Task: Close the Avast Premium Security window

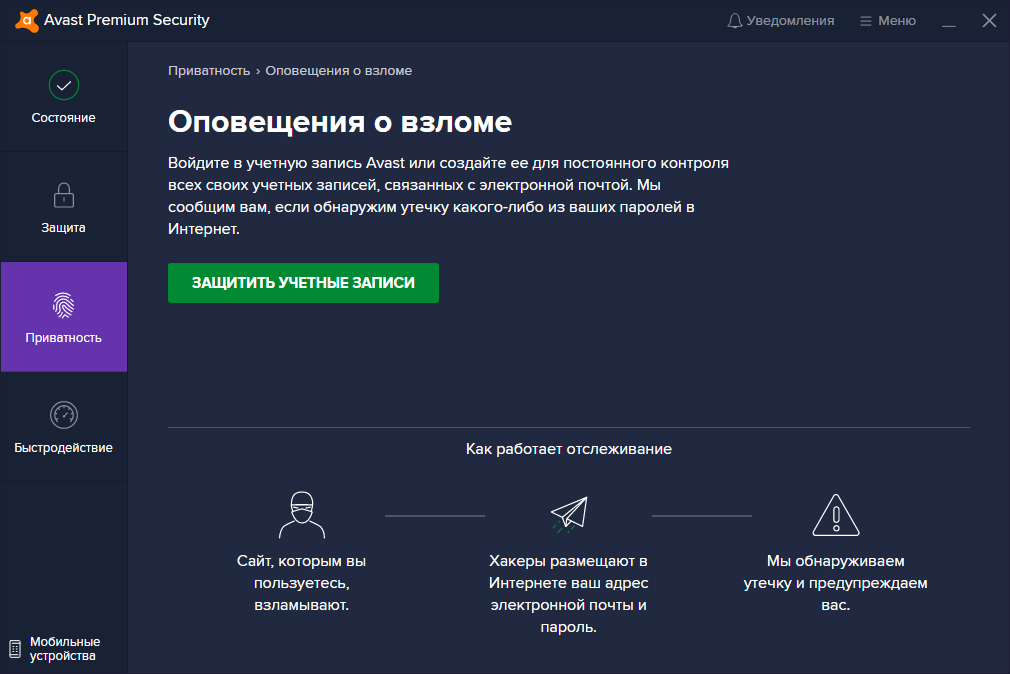Action: [x=989, y=21]
